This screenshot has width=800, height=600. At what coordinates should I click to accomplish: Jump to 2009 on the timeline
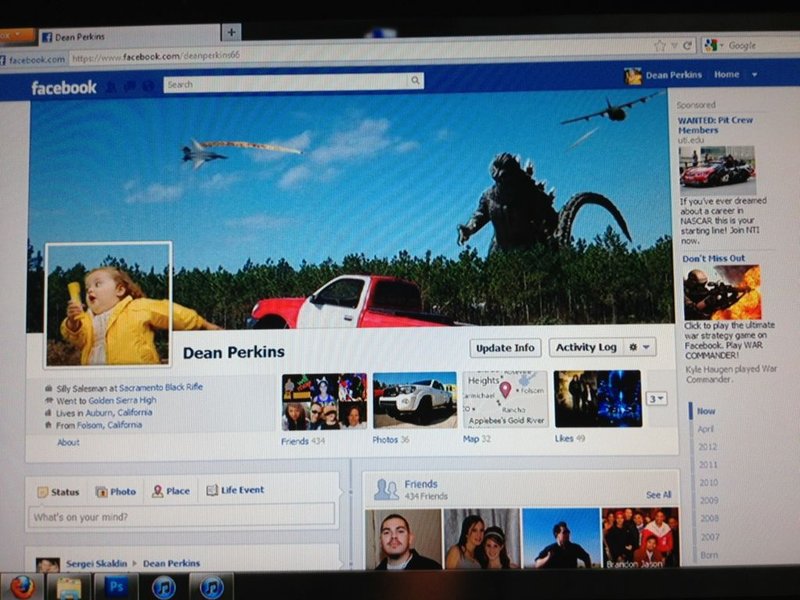[x=709, y=501]
